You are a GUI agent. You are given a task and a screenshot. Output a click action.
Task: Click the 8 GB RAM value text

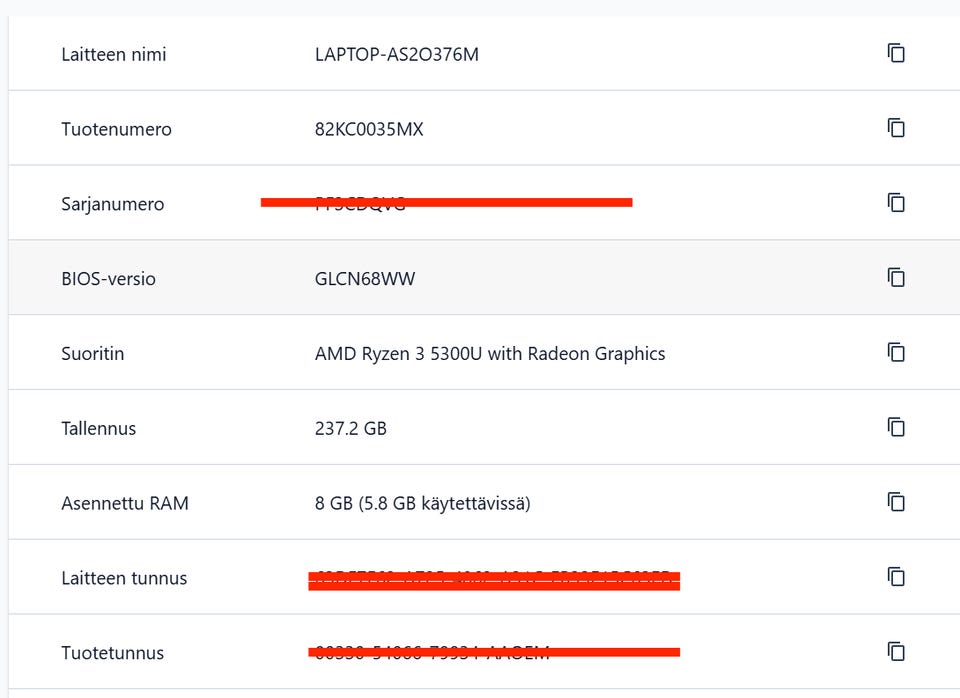pos(422,503)
